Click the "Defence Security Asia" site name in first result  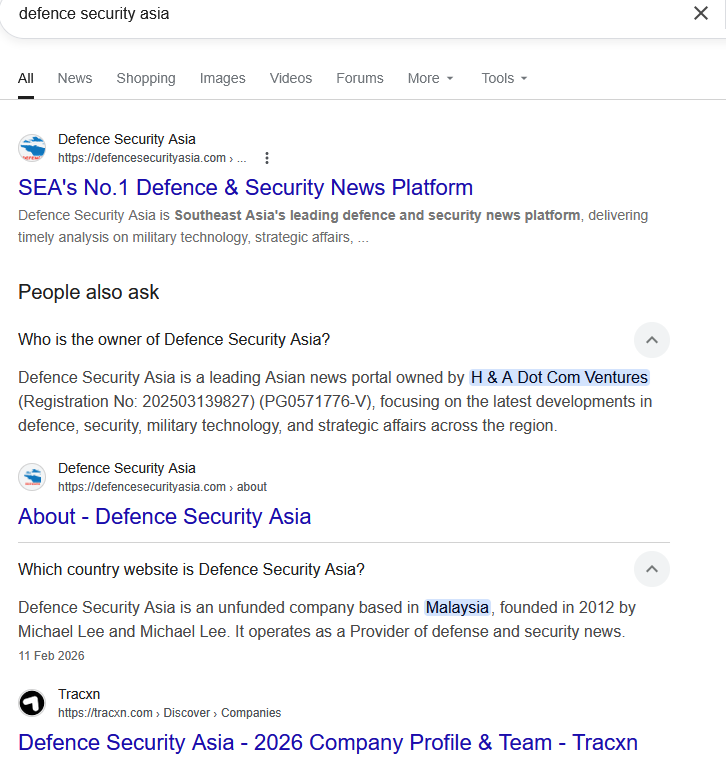click(127, 139)
